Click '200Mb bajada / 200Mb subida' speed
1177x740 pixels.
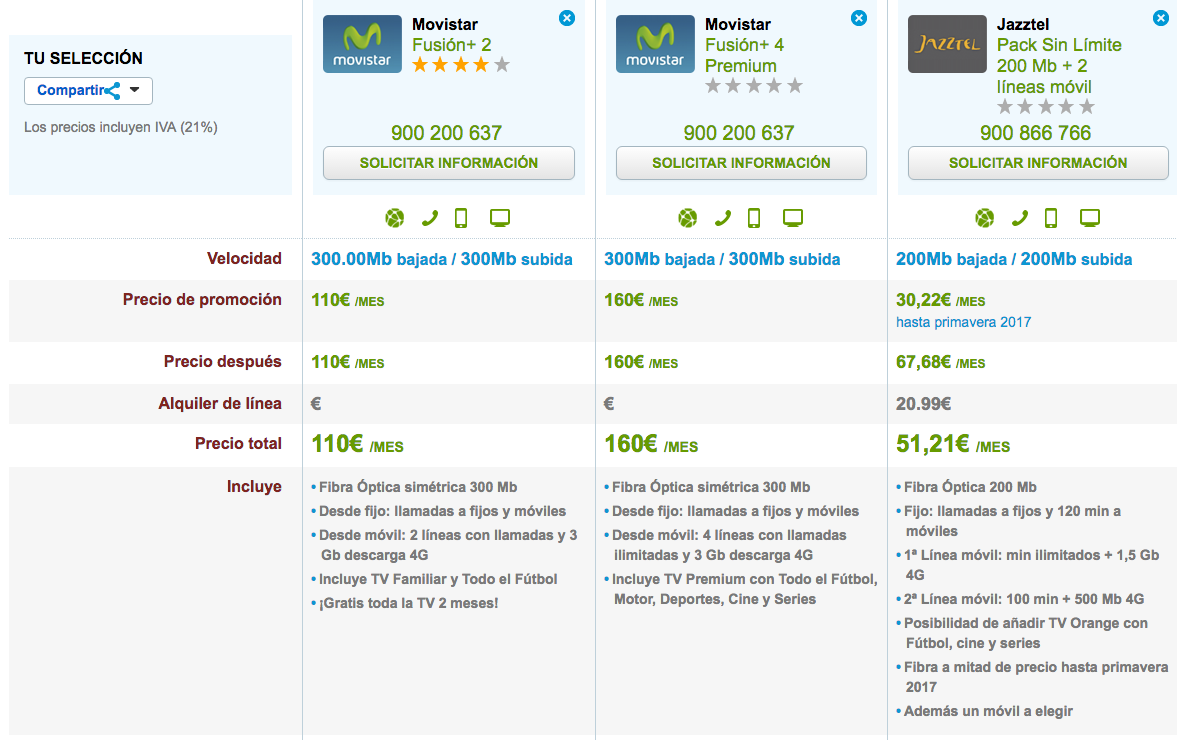pos(1014,259)
